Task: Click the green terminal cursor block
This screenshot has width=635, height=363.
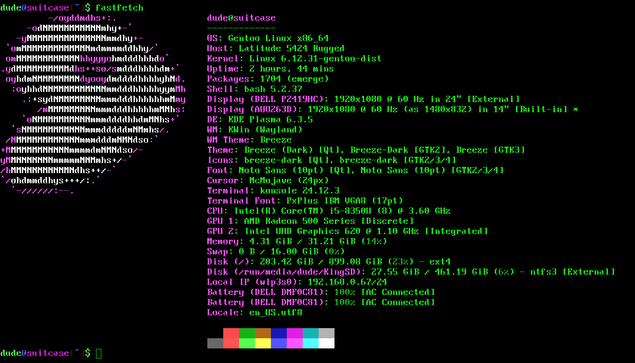Action: click(x=98, y=353)
